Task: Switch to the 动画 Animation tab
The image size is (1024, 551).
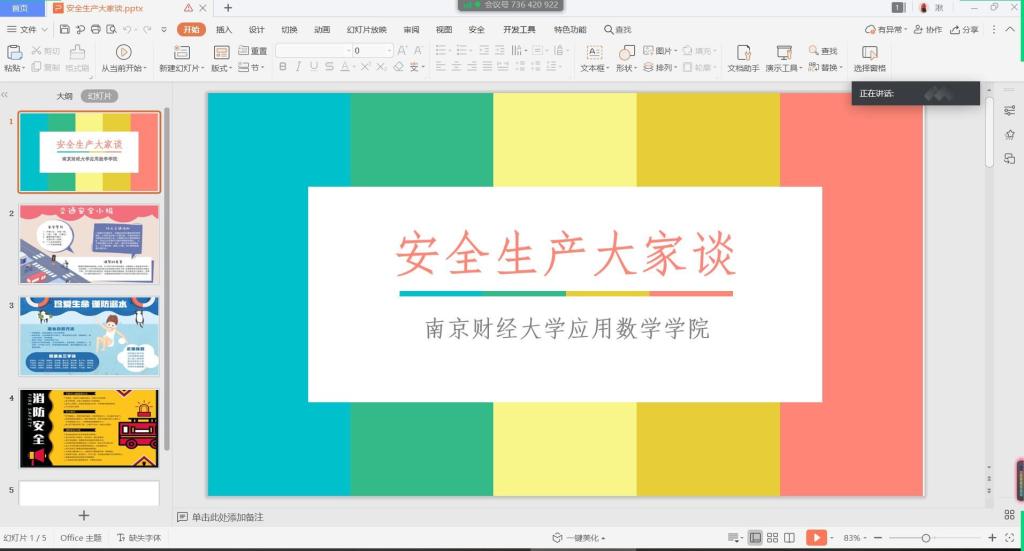Action: [321, 30]
